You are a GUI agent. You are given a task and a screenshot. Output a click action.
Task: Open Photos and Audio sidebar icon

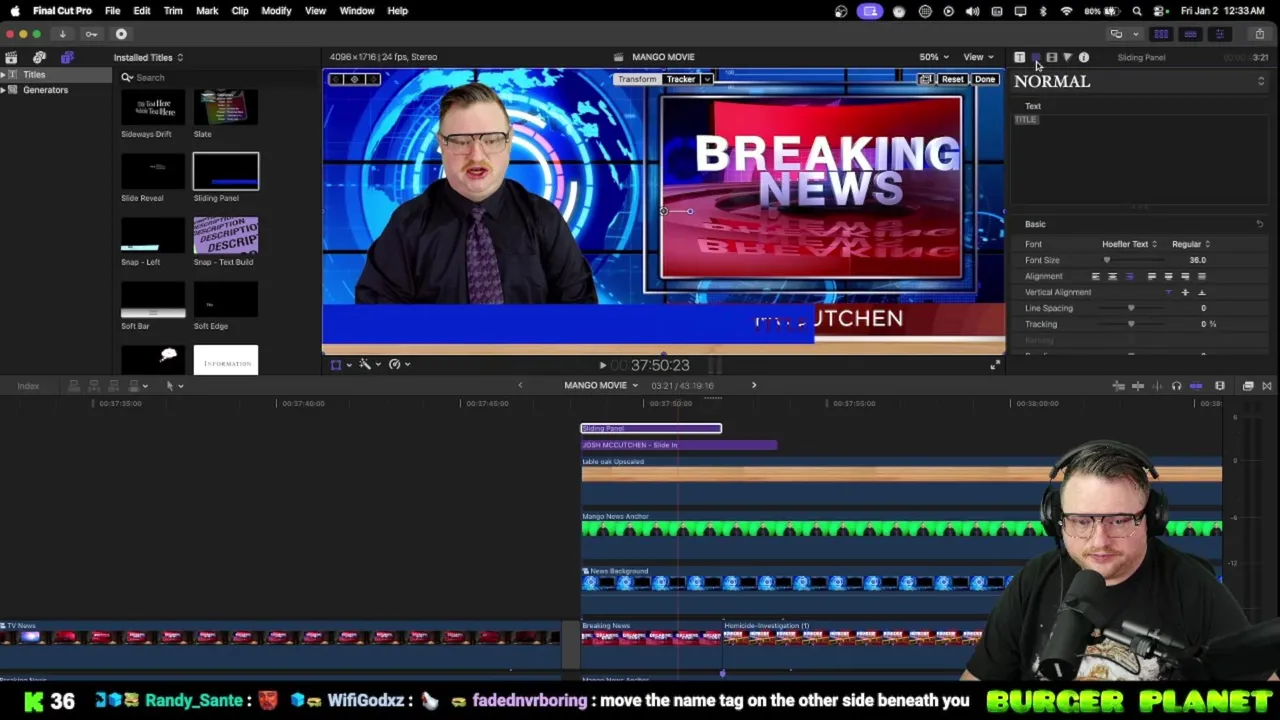pos(39,57)
